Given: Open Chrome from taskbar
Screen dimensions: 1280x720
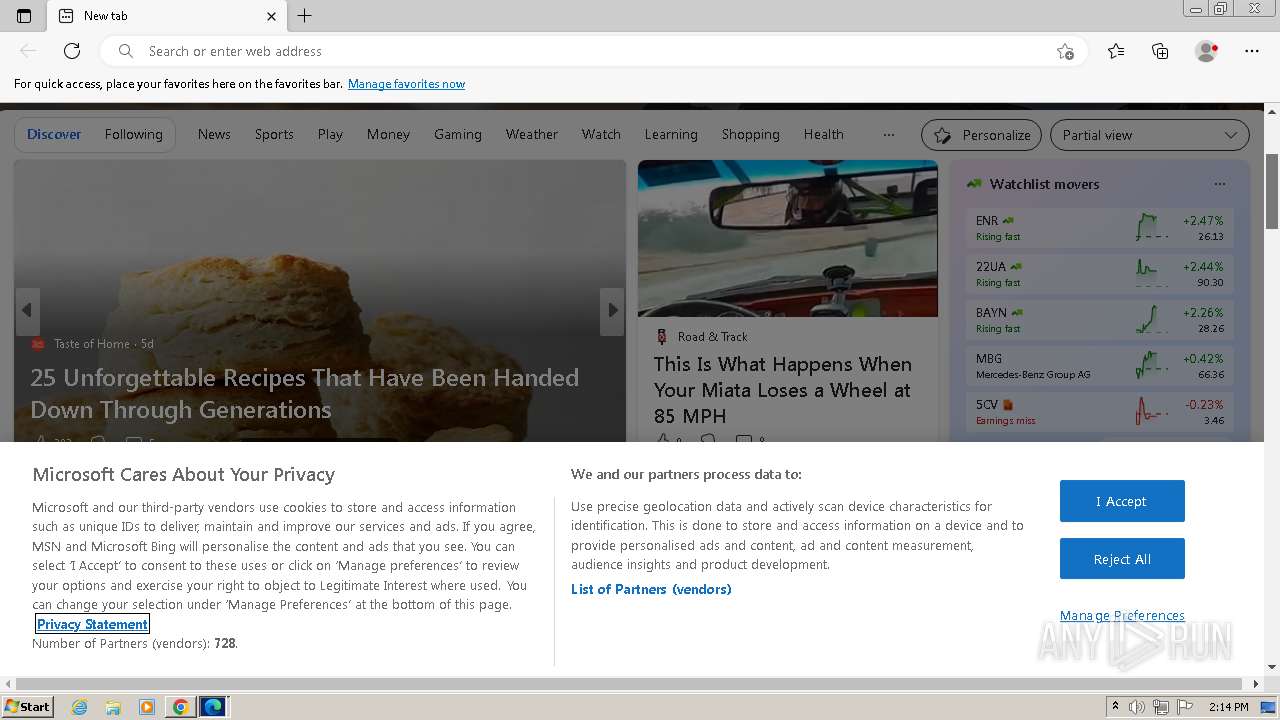Looking at the screenshot, I should [180, 707].
